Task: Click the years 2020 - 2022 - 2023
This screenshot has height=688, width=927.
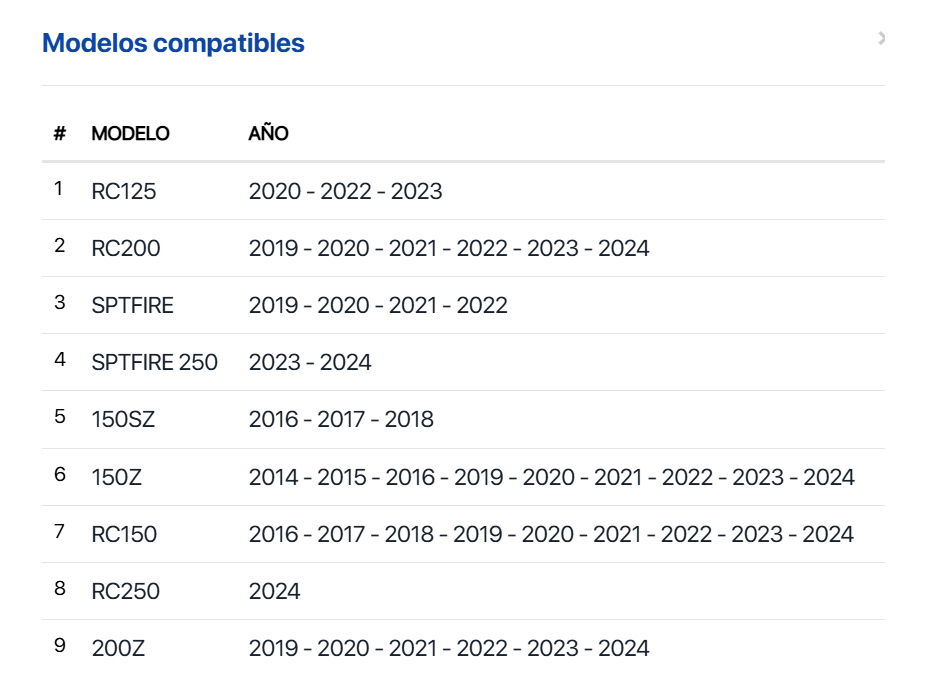Action: (x=345, y=192)
